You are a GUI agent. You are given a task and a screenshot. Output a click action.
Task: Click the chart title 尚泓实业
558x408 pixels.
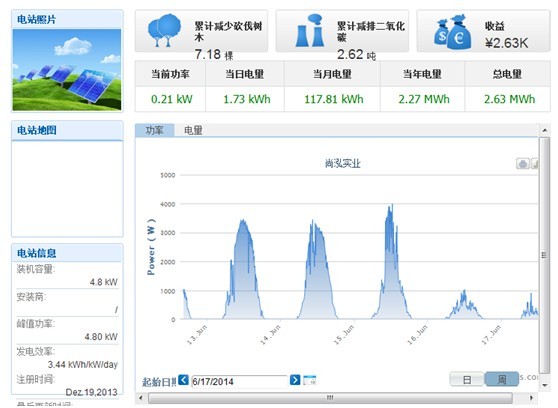point(343,164)
